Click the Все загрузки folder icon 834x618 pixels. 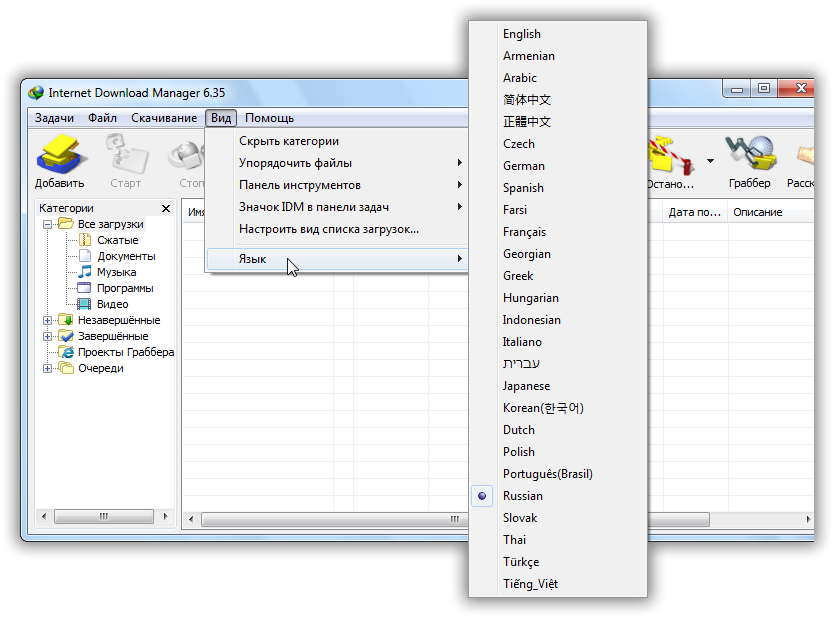pos(66,223)
